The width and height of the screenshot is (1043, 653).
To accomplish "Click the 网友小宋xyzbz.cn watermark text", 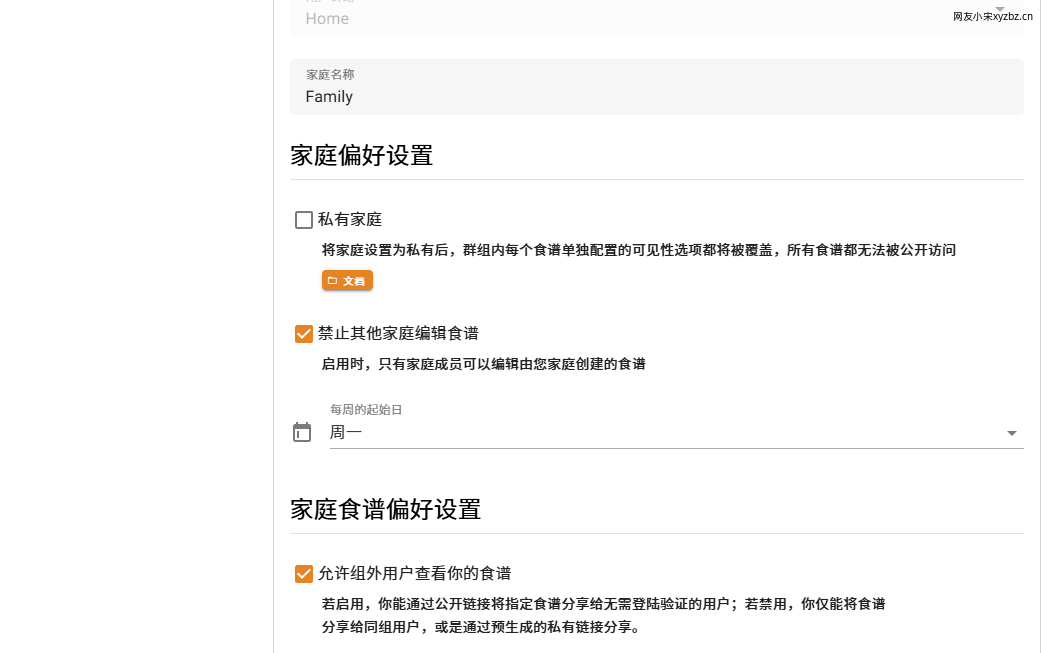I will tap(992, 16).
